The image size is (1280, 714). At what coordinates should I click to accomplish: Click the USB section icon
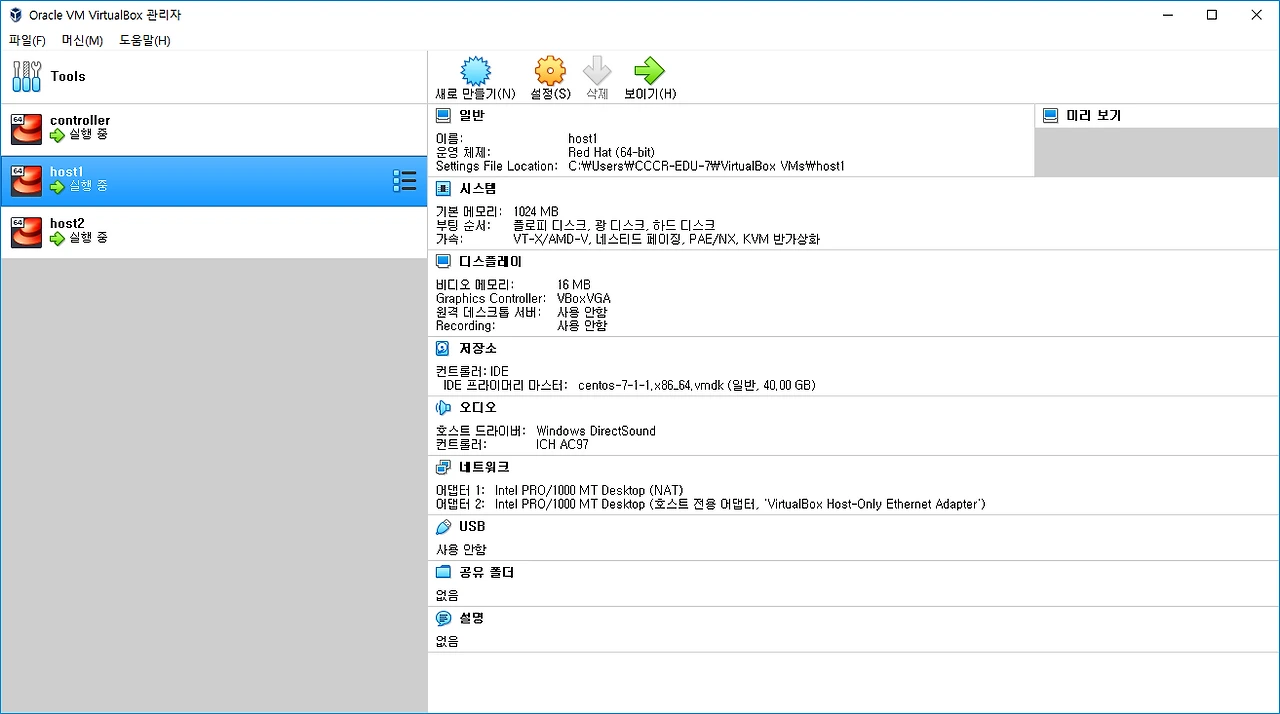444,526
